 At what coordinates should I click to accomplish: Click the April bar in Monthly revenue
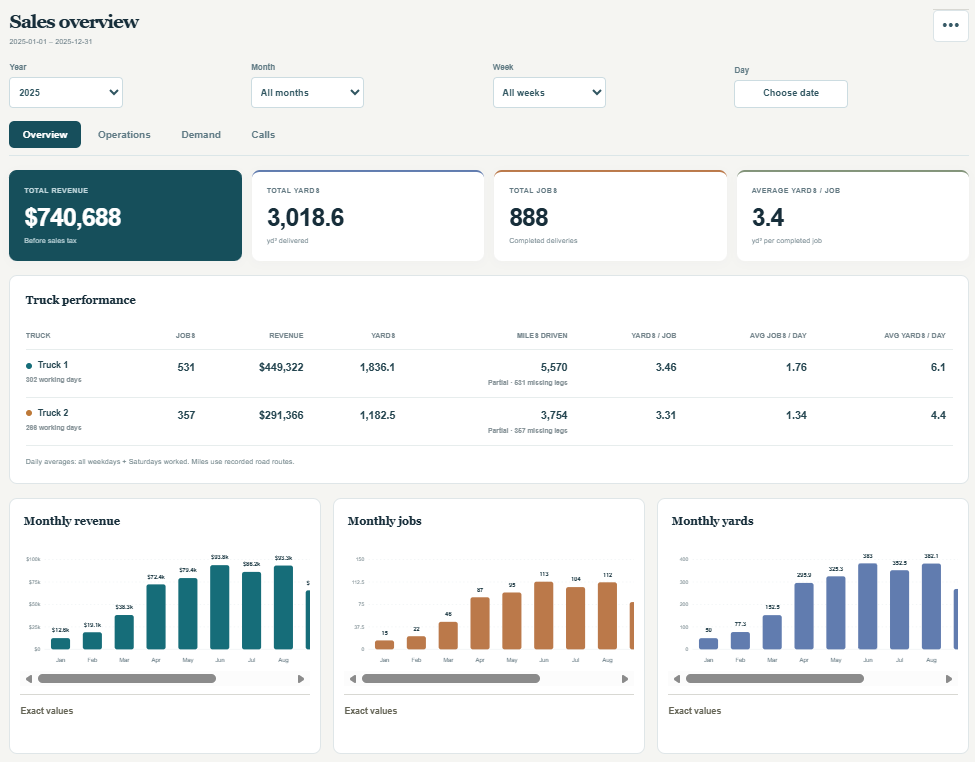[156, 617]
